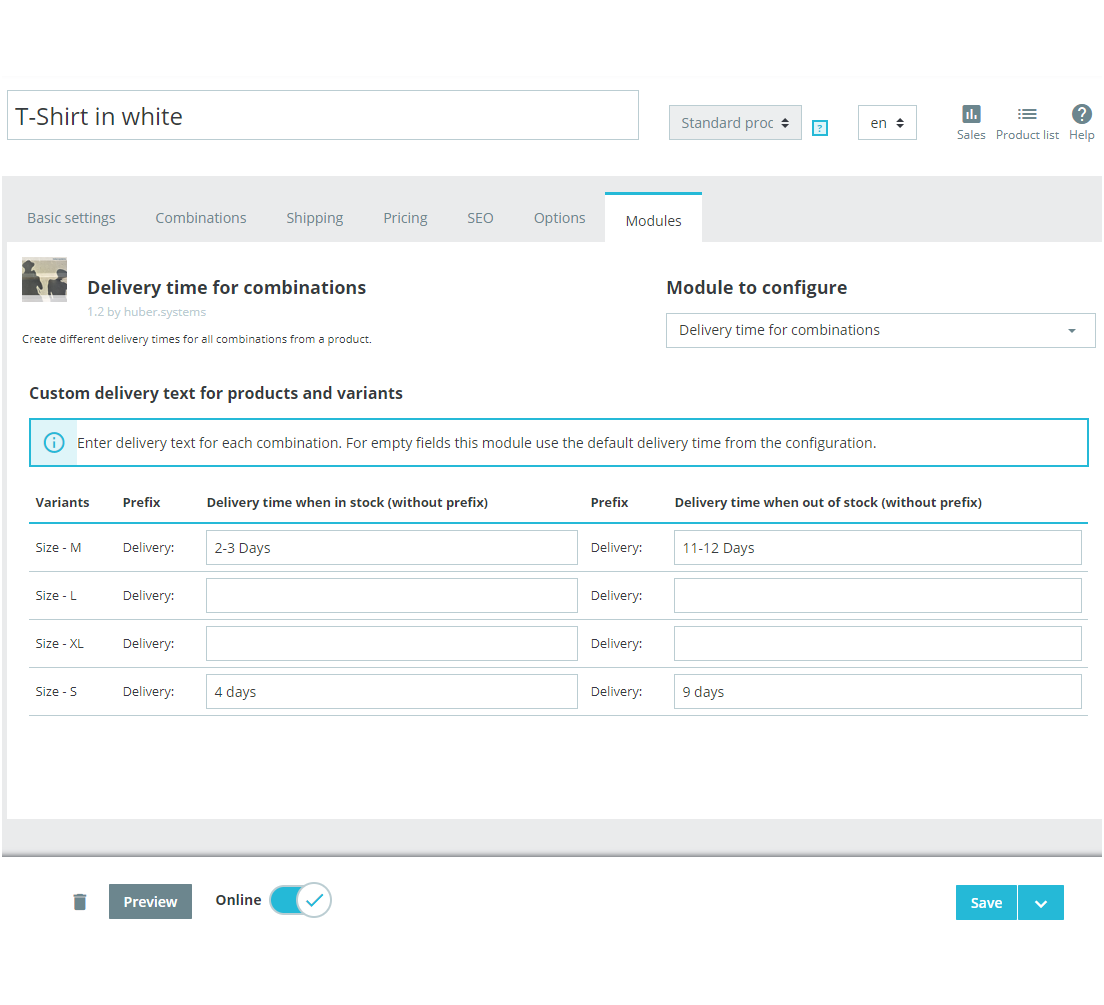The image size is (1104, 1005).
Task: Switch to the Basic settings tab
Action: 71,218
